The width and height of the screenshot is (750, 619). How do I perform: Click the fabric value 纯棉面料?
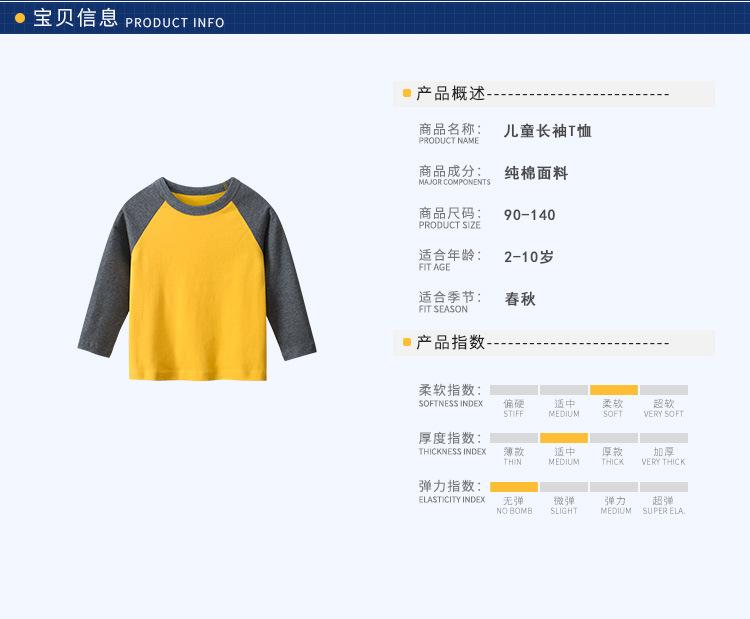coord(536,173)
